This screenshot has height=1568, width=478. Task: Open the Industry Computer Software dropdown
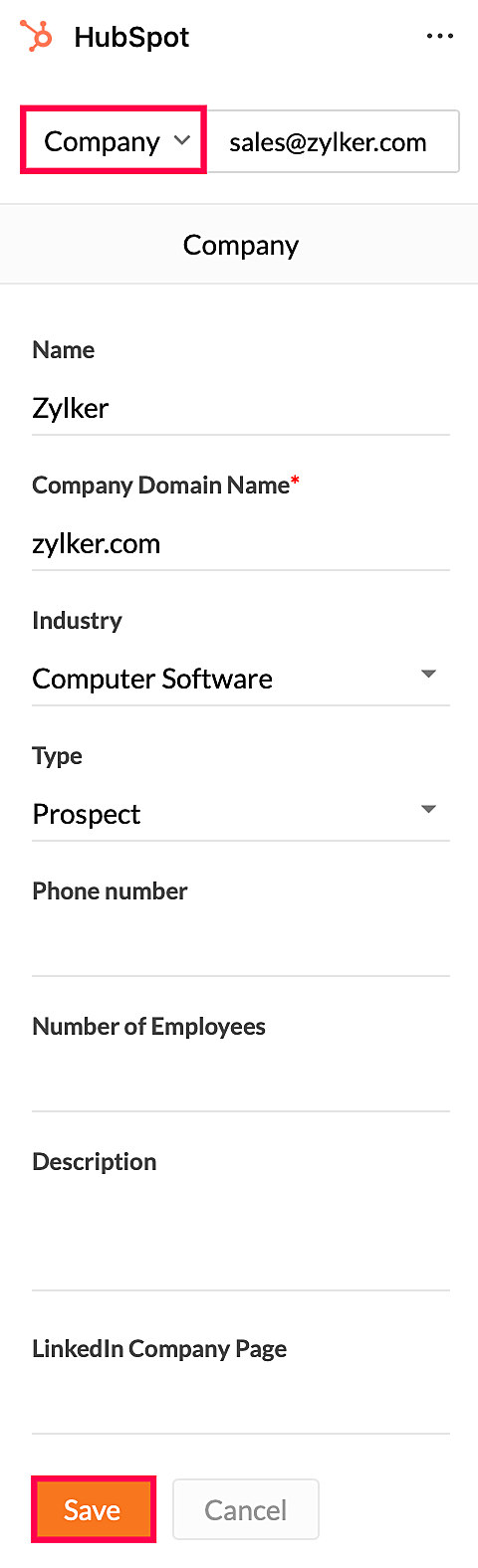[241, 679]
